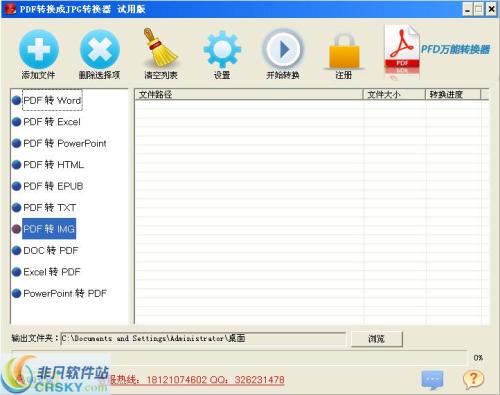Select PDF 转 HTML conversion mode

[53, 165]
